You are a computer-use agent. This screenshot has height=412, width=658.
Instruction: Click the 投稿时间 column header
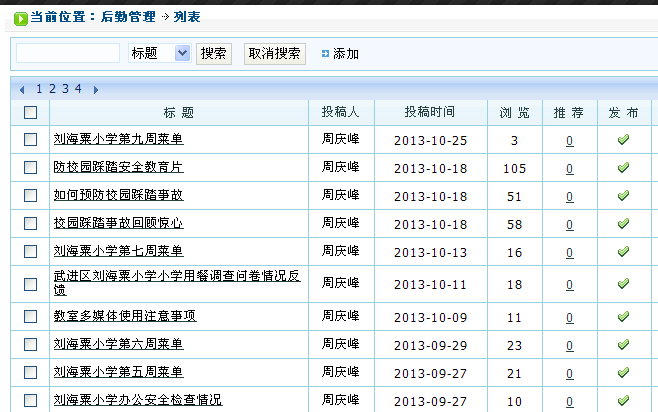point(430,112)
